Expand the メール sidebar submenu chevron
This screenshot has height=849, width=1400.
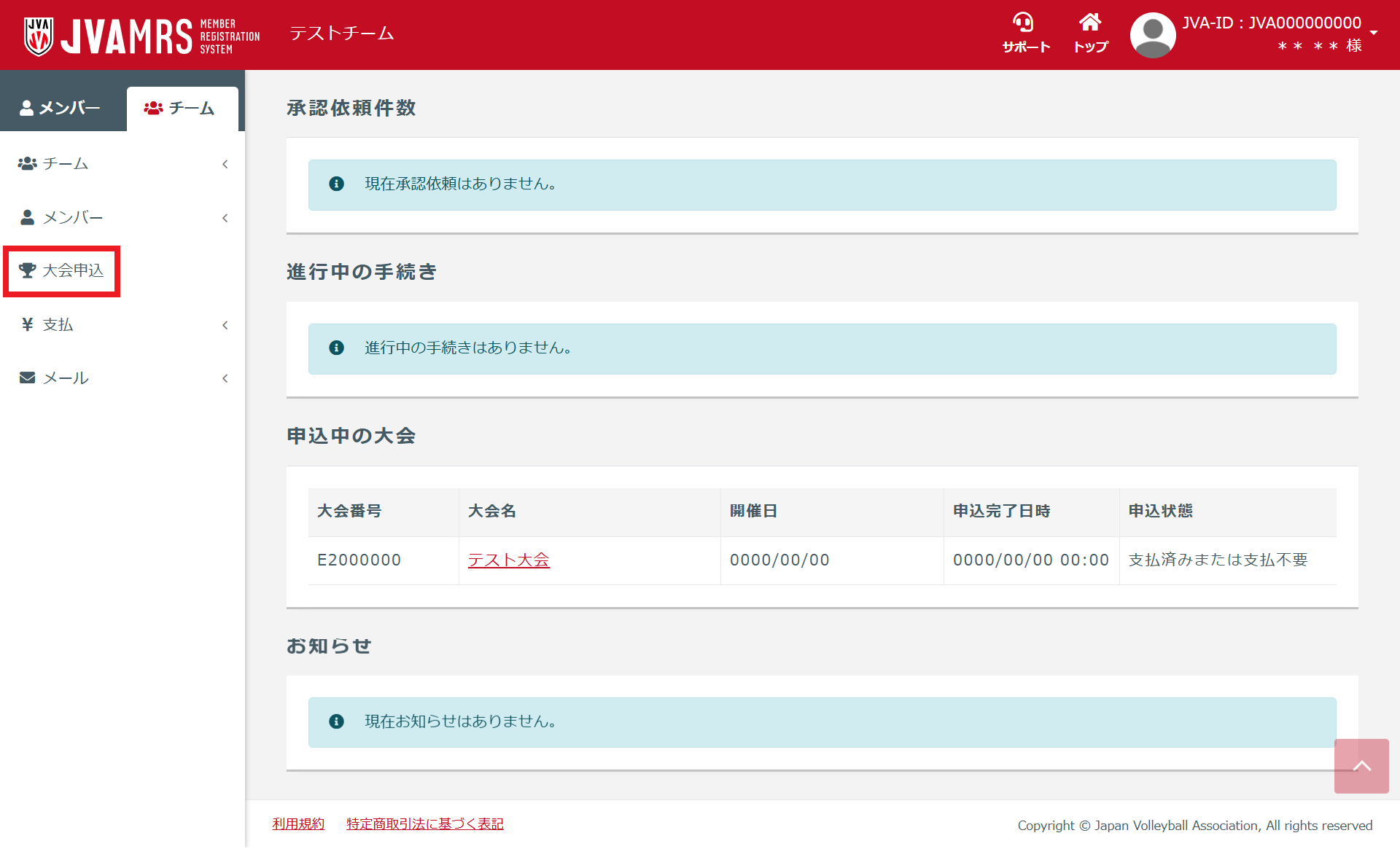coord(225,378)
